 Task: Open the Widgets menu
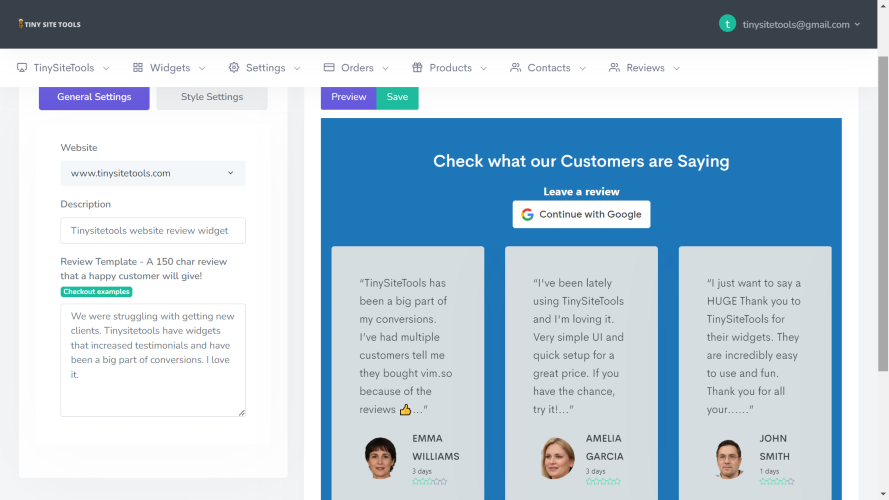(169, 67)
